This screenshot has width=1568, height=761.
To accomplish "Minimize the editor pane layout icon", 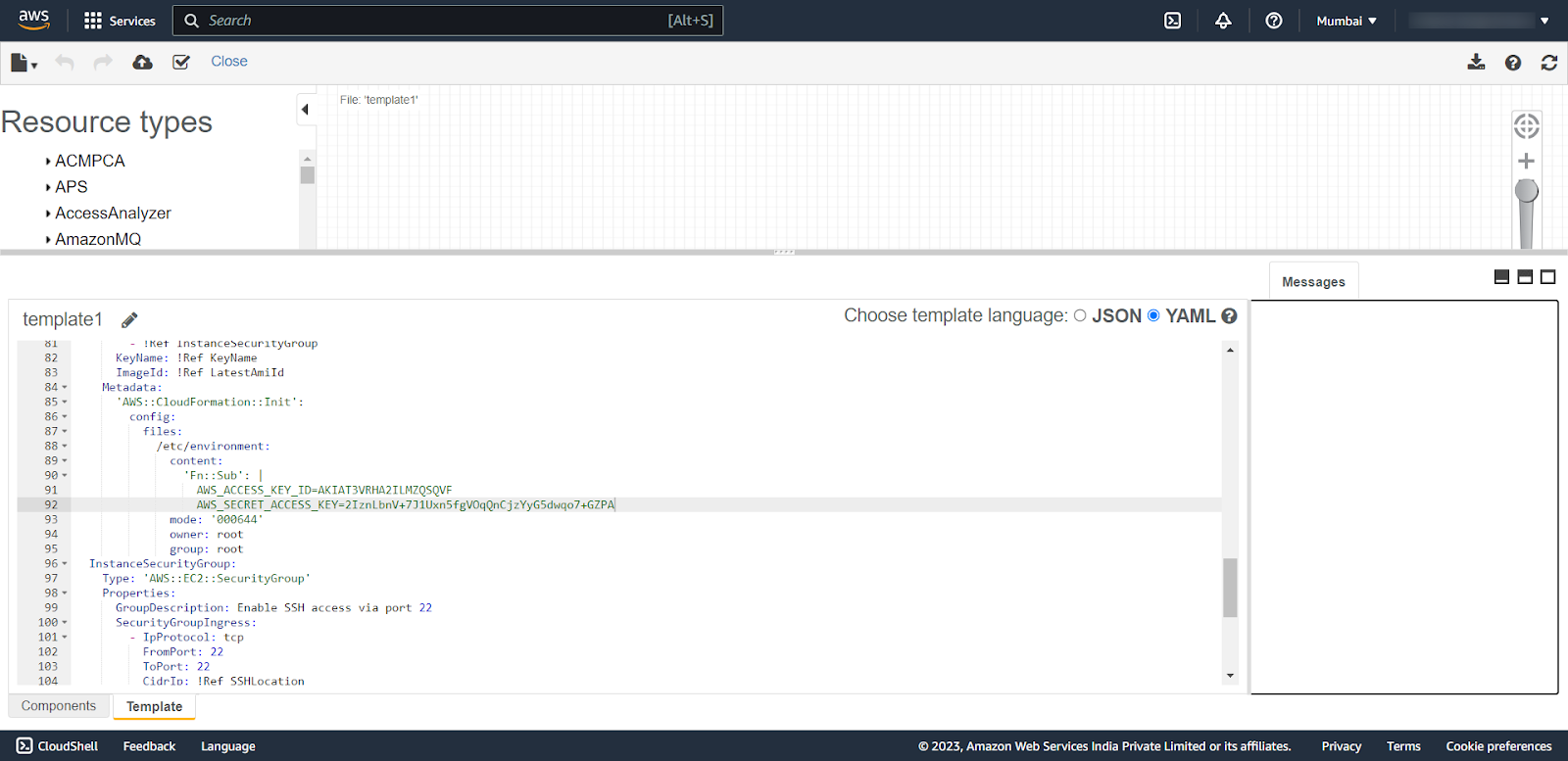I will (1501, 277).
